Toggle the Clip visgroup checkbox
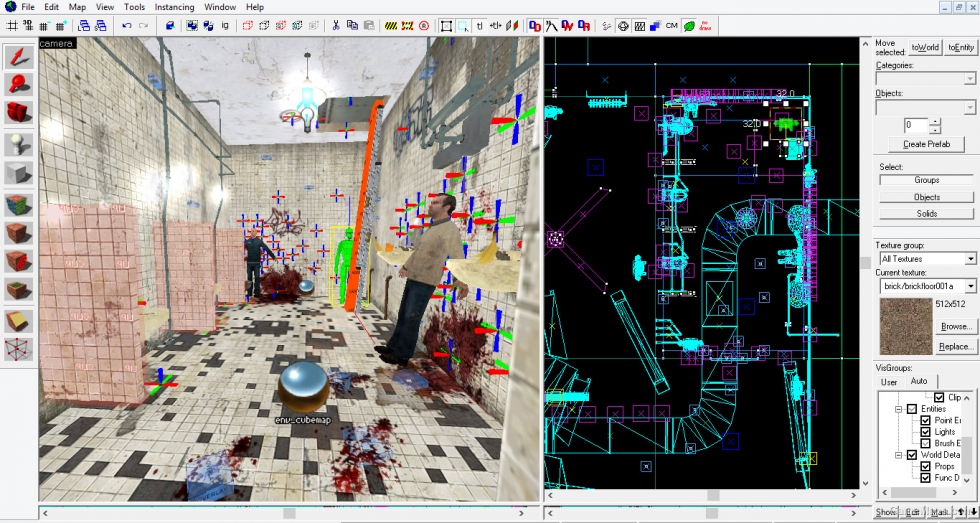This screenshot has width=980, height=523. pyautogui.click(x=939, y=397)
